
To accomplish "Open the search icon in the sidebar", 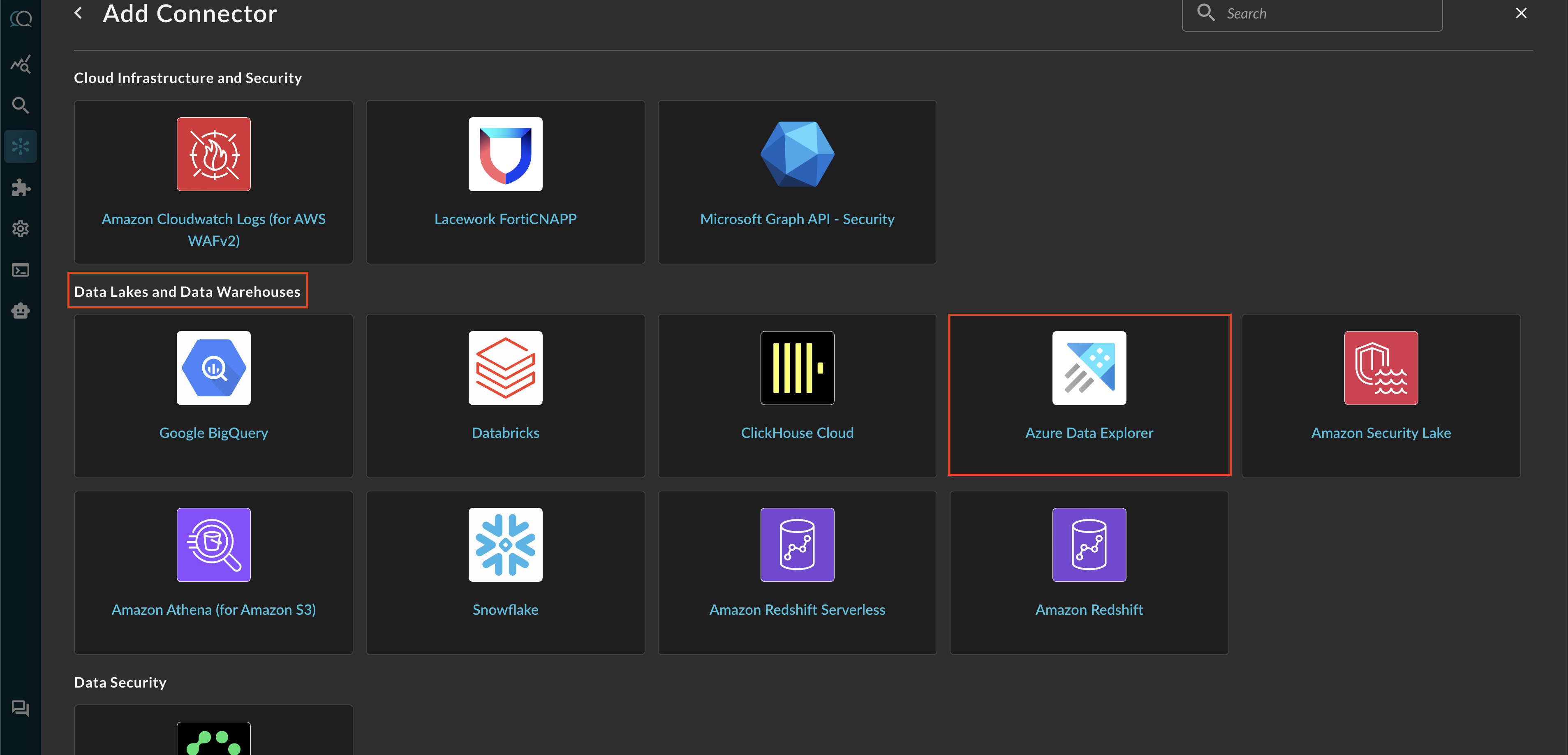I will (x=21, y=105).
